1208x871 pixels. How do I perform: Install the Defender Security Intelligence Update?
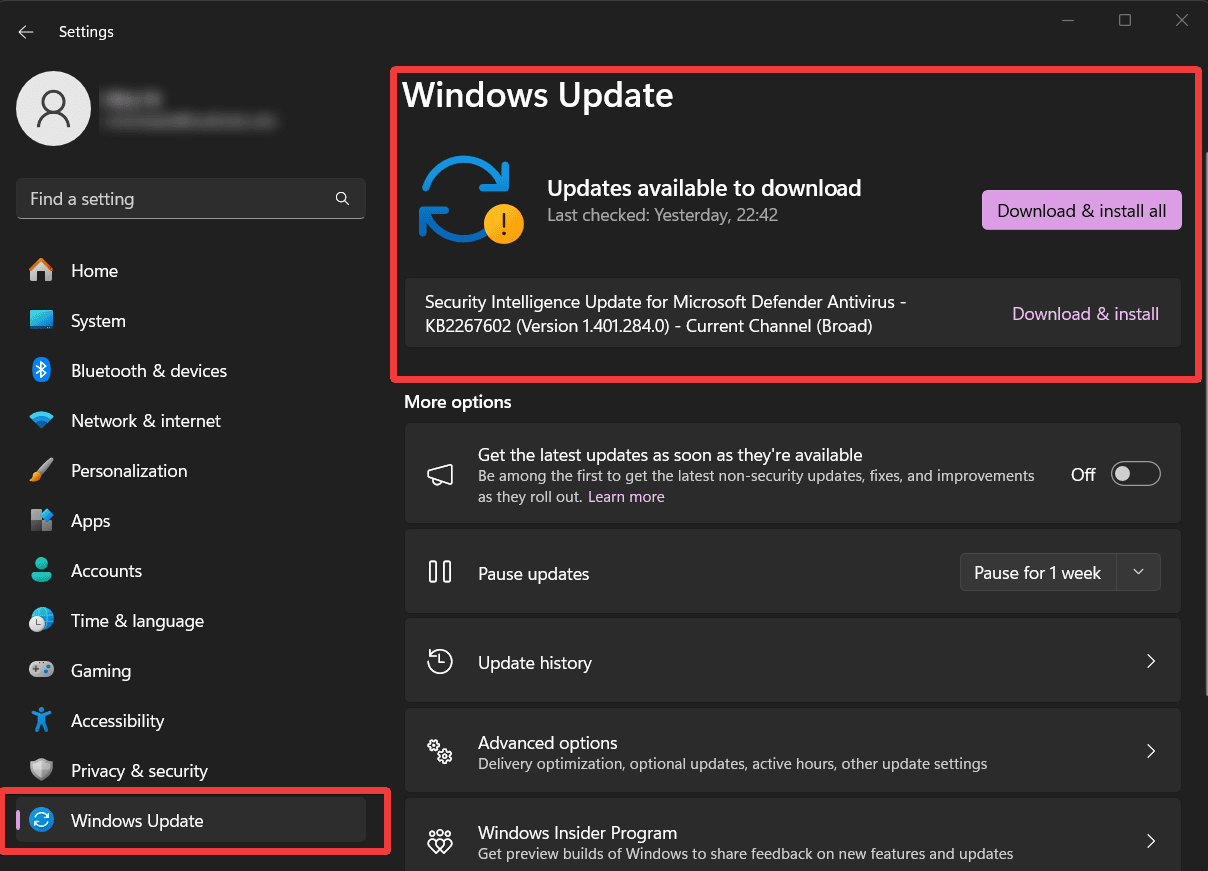click(x=1085, y=313)
